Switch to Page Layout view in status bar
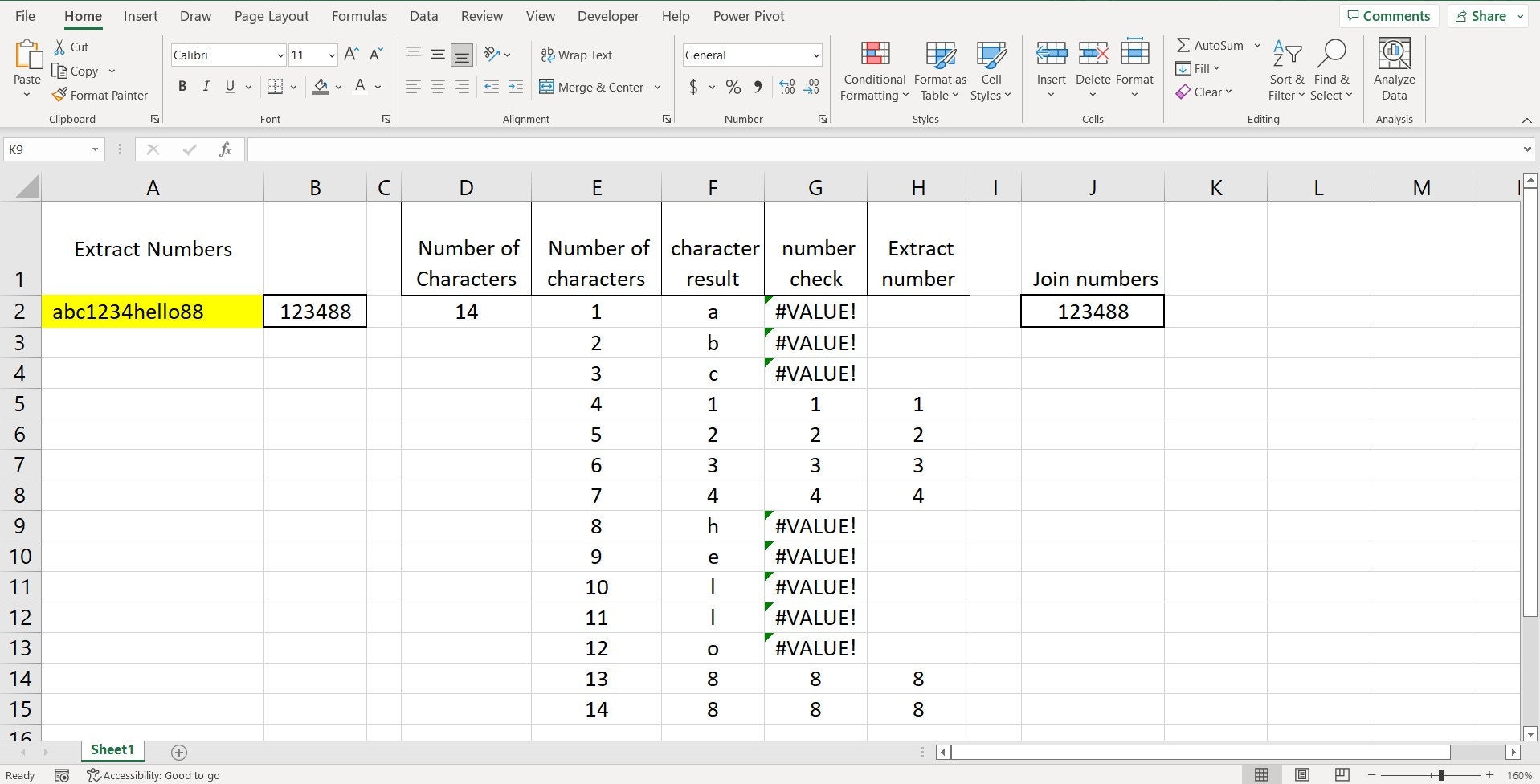Image resolution: width=1540 pixels, height=784 pixels. tap(1302, 775)
